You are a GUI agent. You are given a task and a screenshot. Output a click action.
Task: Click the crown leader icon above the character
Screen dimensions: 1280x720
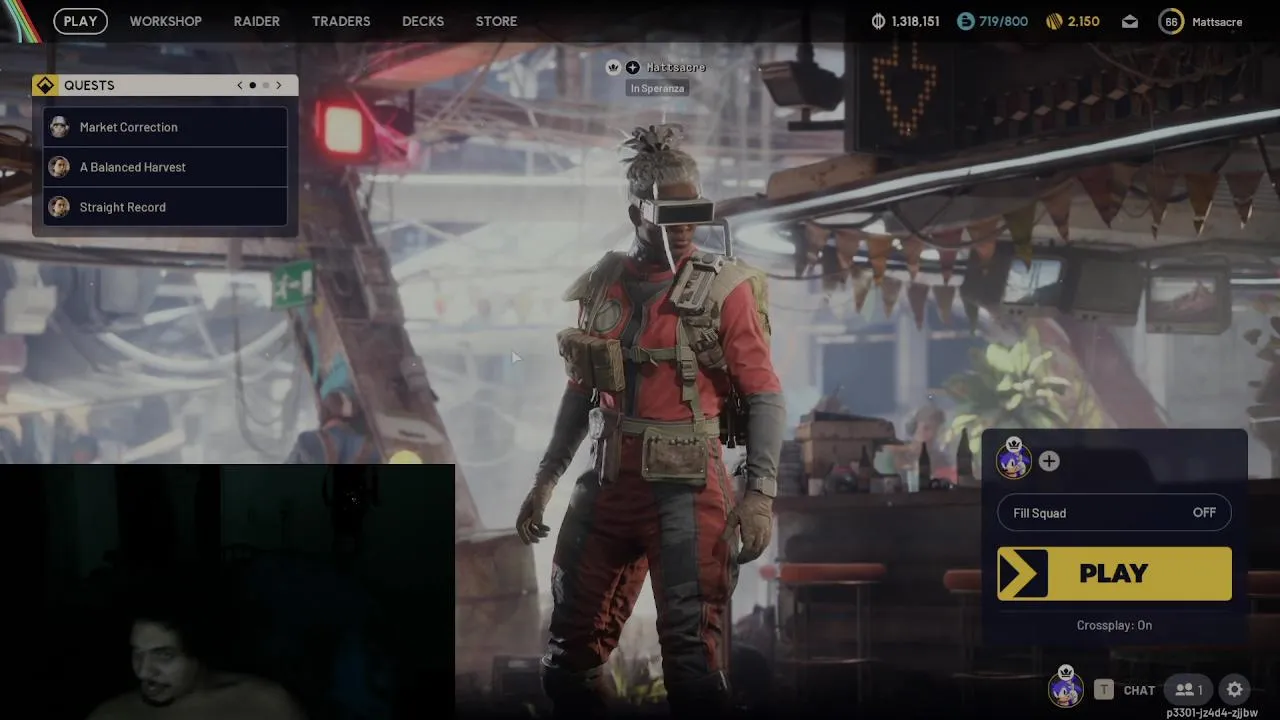613,67
